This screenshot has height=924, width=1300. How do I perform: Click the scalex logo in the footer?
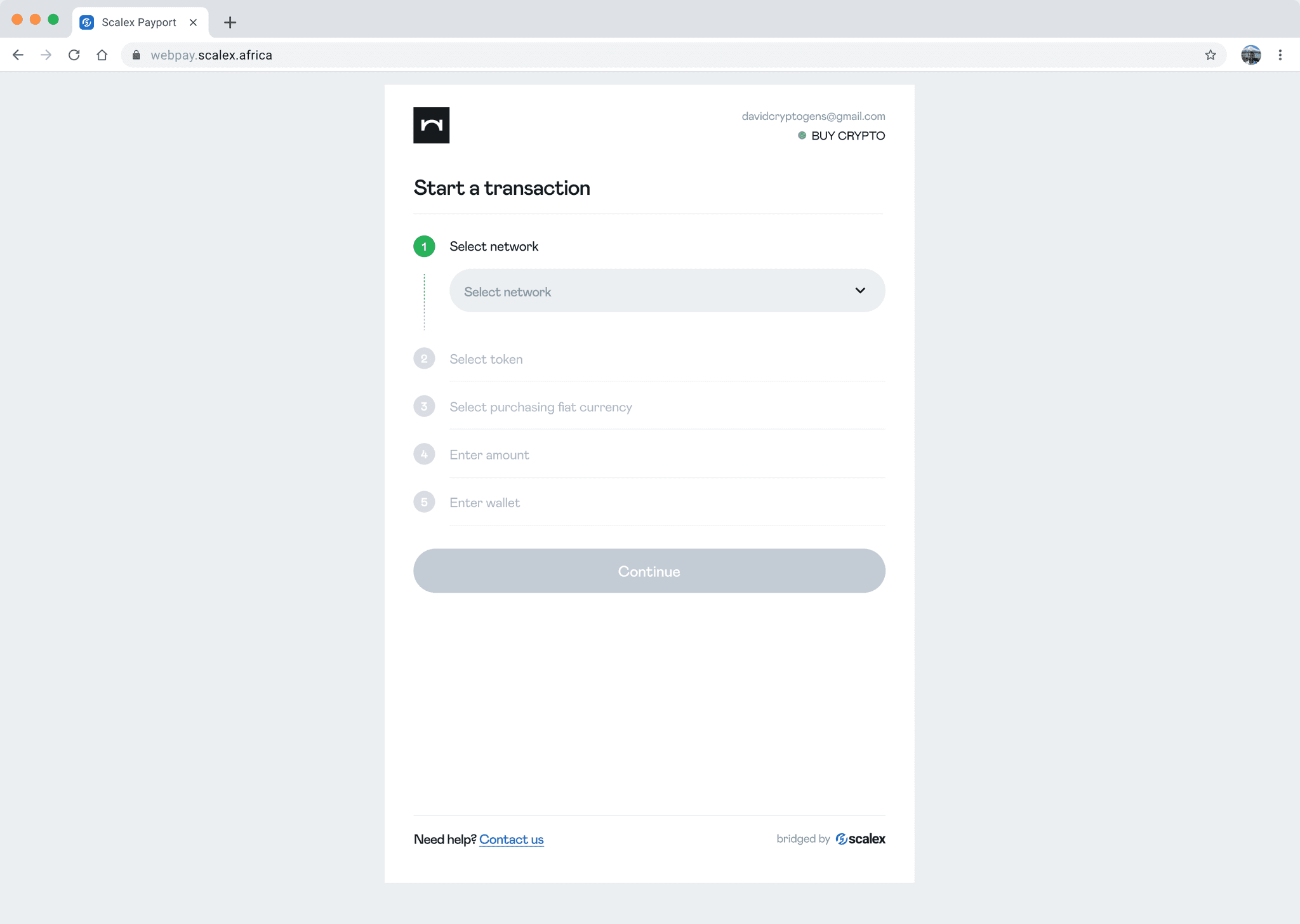(x=861, y=839)
